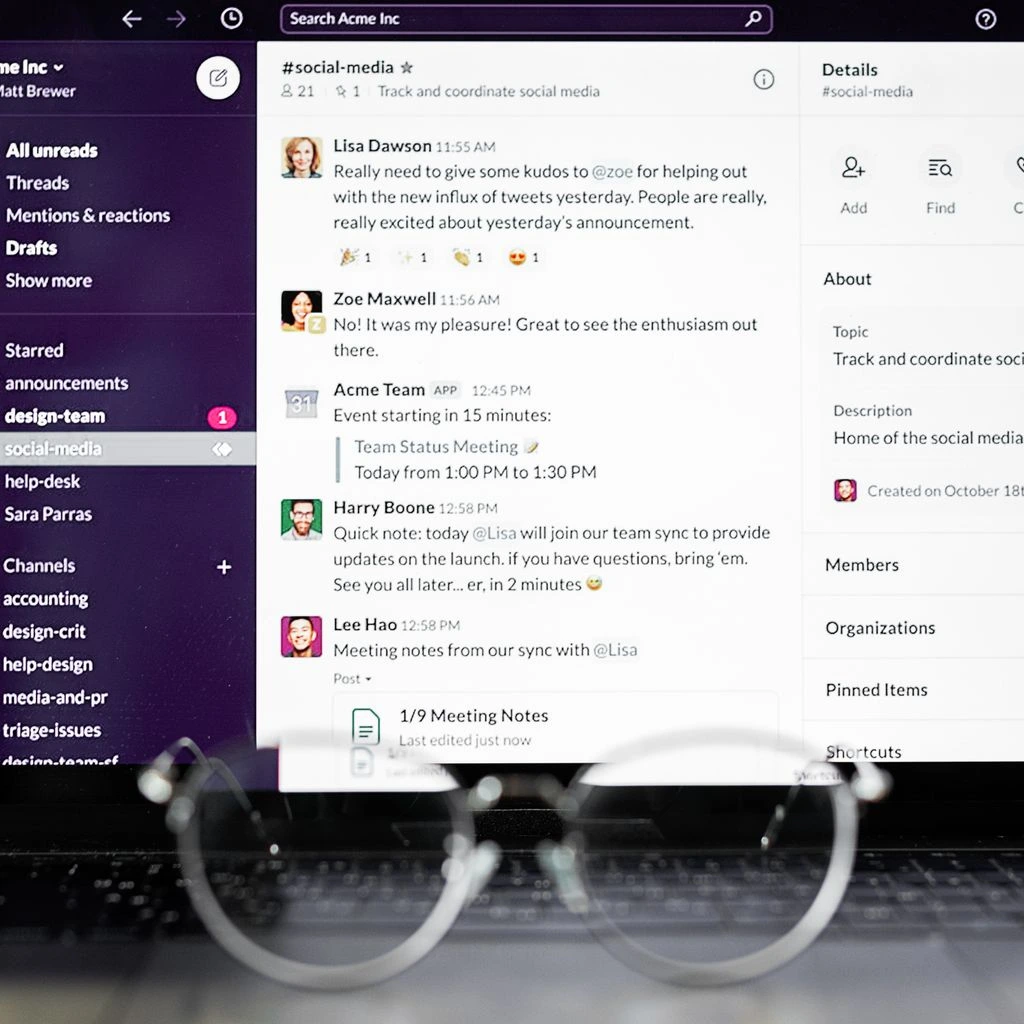Screen dimensions: 1024x1024
Task: Open Lisa Dawson's avatar
Action: (302, 157)
